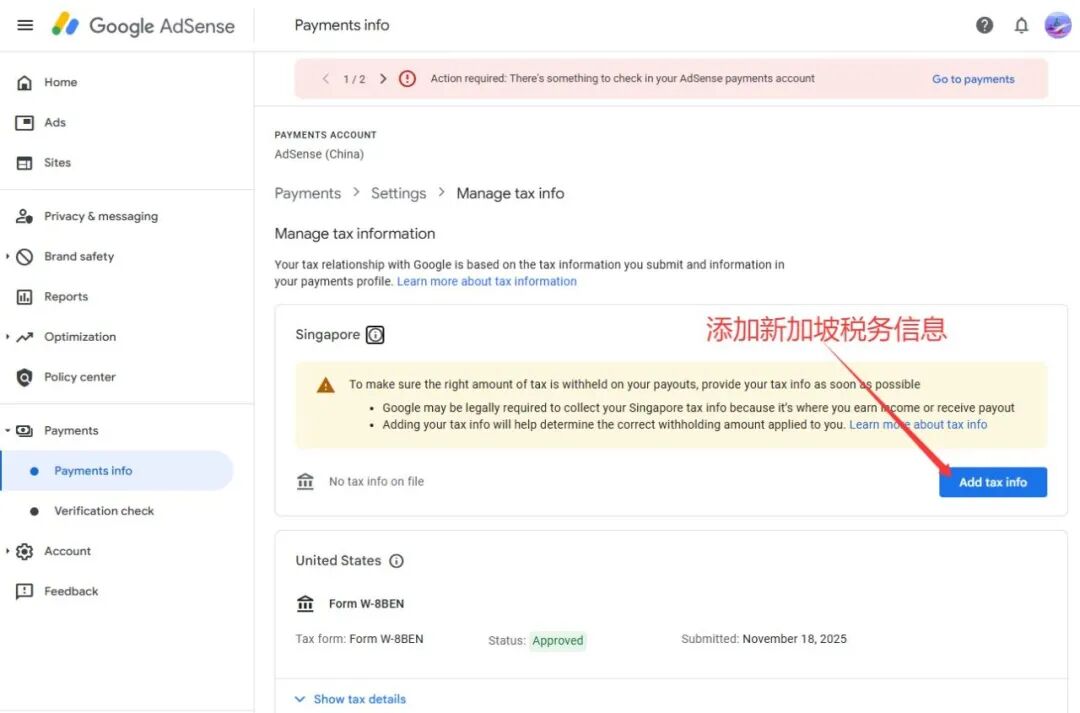
Task: Collapse the Payments menu arrow
Action: [8, 431]
